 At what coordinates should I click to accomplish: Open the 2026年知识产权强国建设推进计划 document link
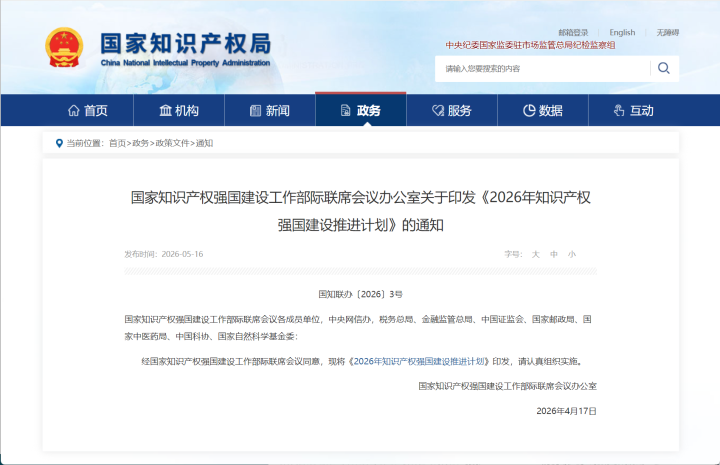click(419, 362)
